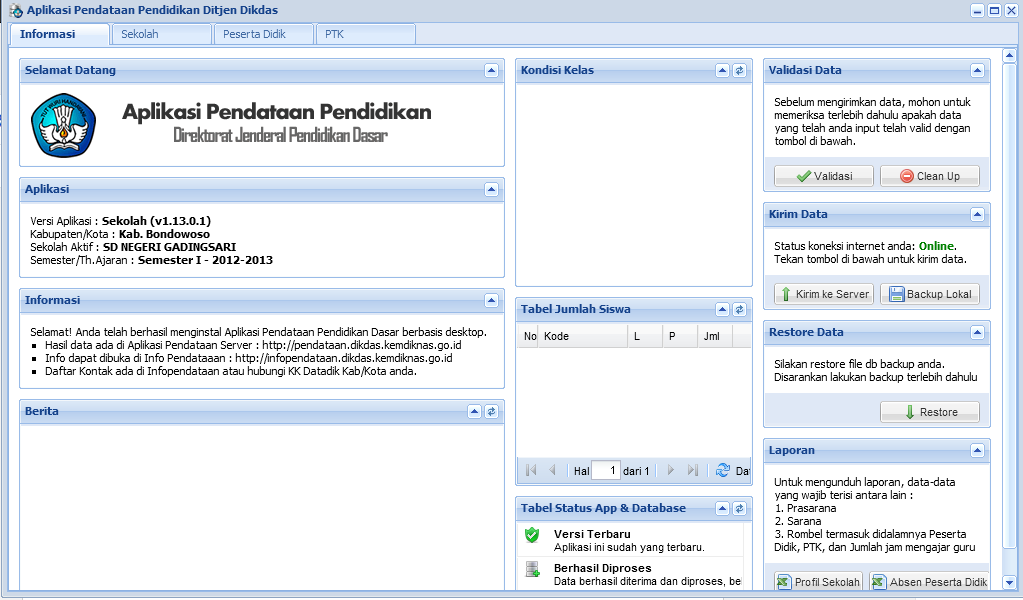Reload the Tabel Jumlah Siswa grid data

pos(723,470)
